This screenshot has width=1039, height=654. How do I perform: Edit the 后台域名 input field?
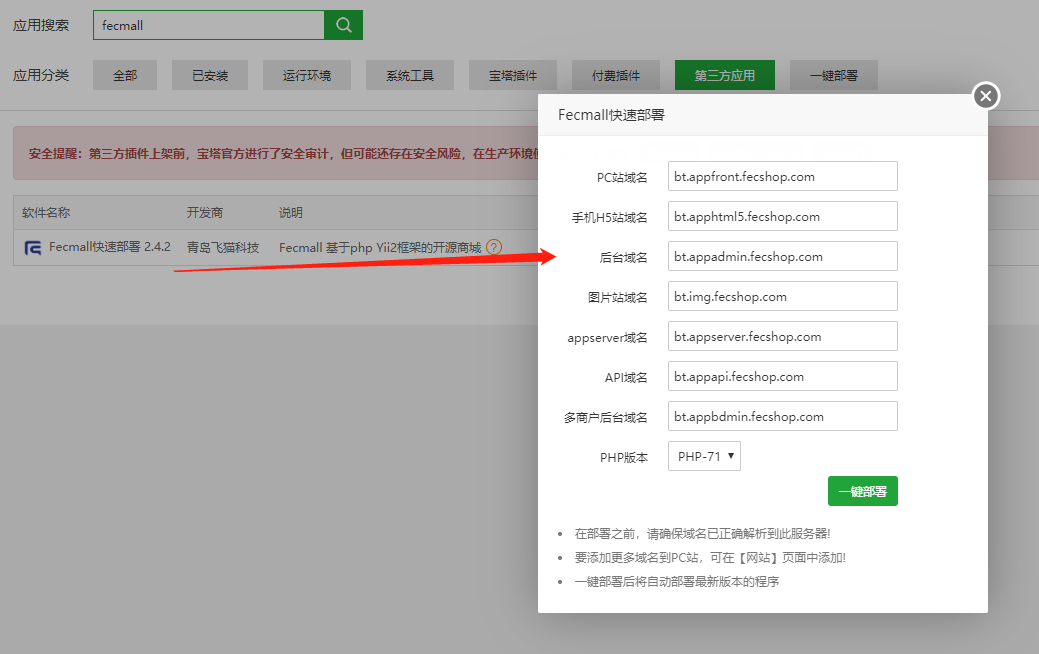[783, 256]
